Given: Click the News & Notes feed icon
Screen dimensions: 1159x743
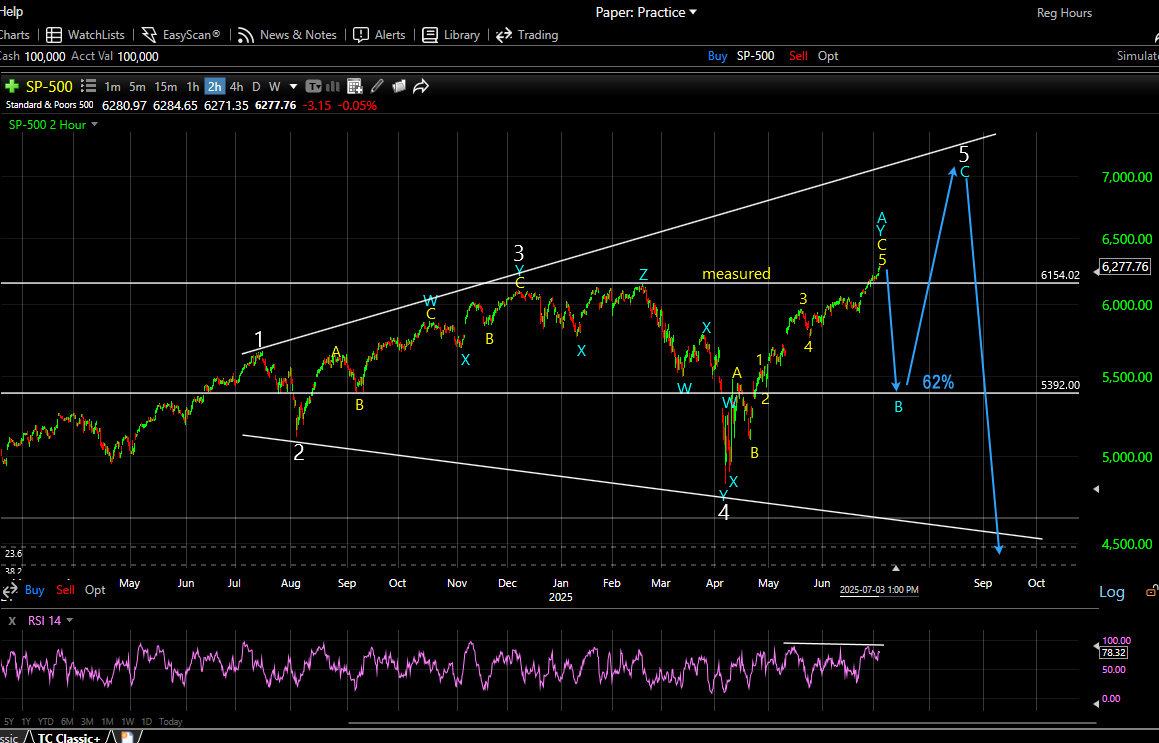Looking at the screenshot, I should pos(245,35).
